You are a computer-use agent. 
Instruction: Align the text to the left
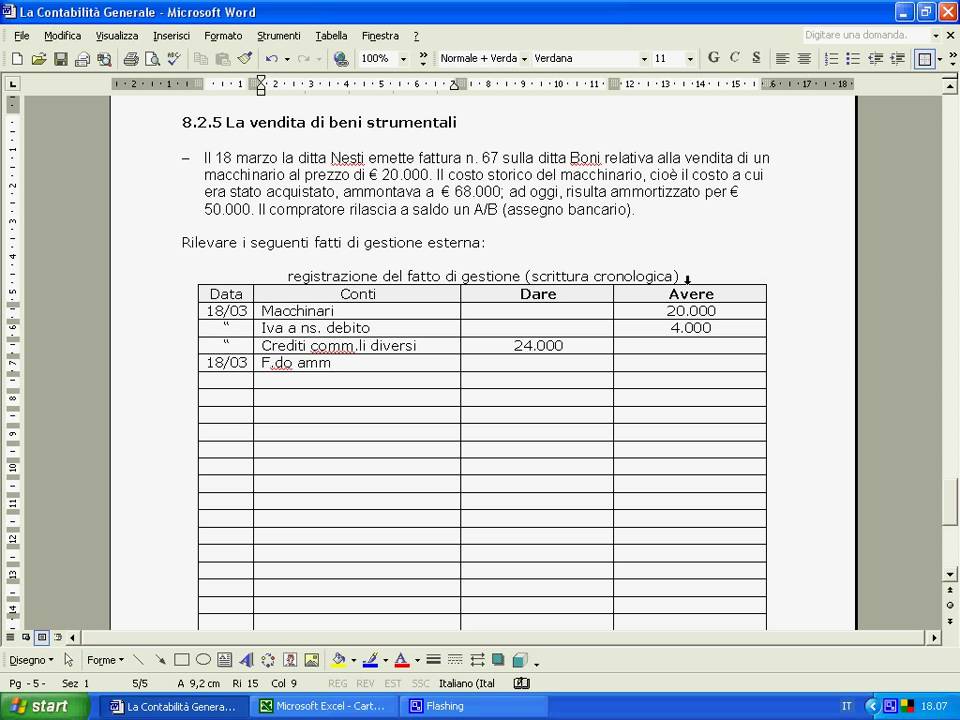(782, 59)
